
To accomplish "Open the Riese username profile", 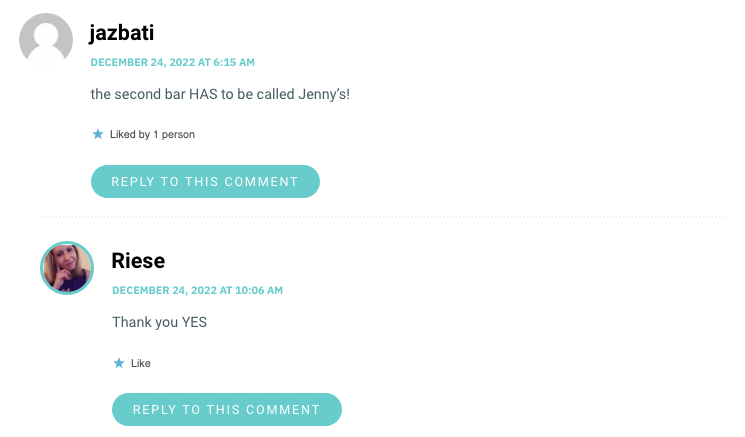I will coord(139,261).
